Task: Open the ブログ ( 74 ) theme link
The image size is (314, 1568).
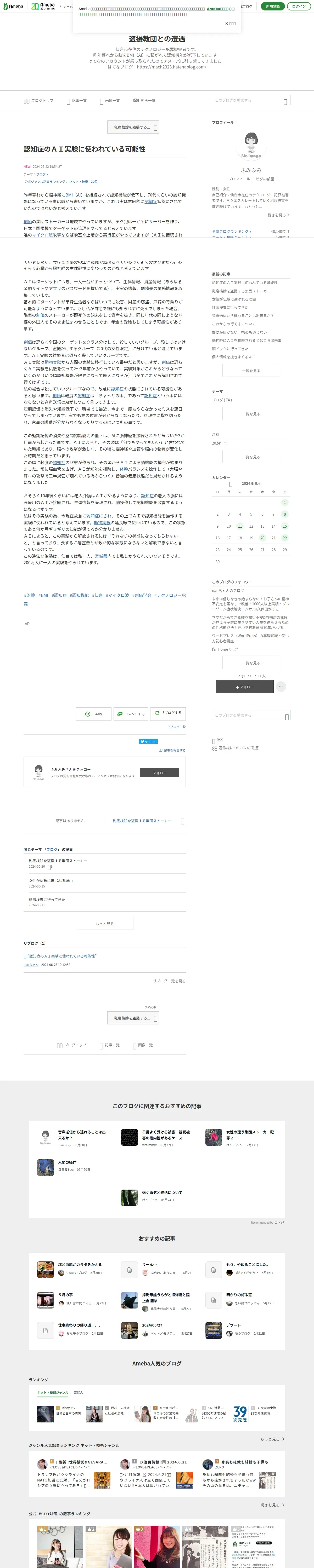Action: pos(222,400)
